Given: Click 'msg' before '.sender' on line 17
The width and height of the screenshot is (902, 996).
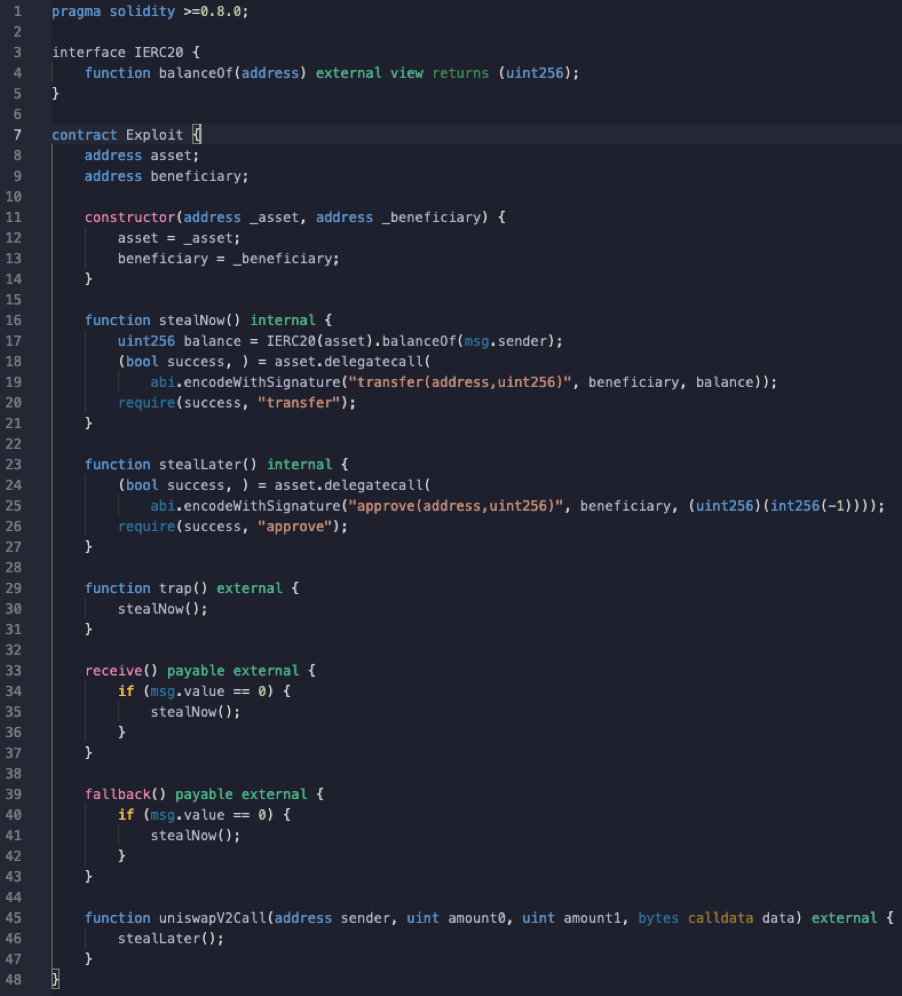Looking at the screenshot, I should (476, 341).
